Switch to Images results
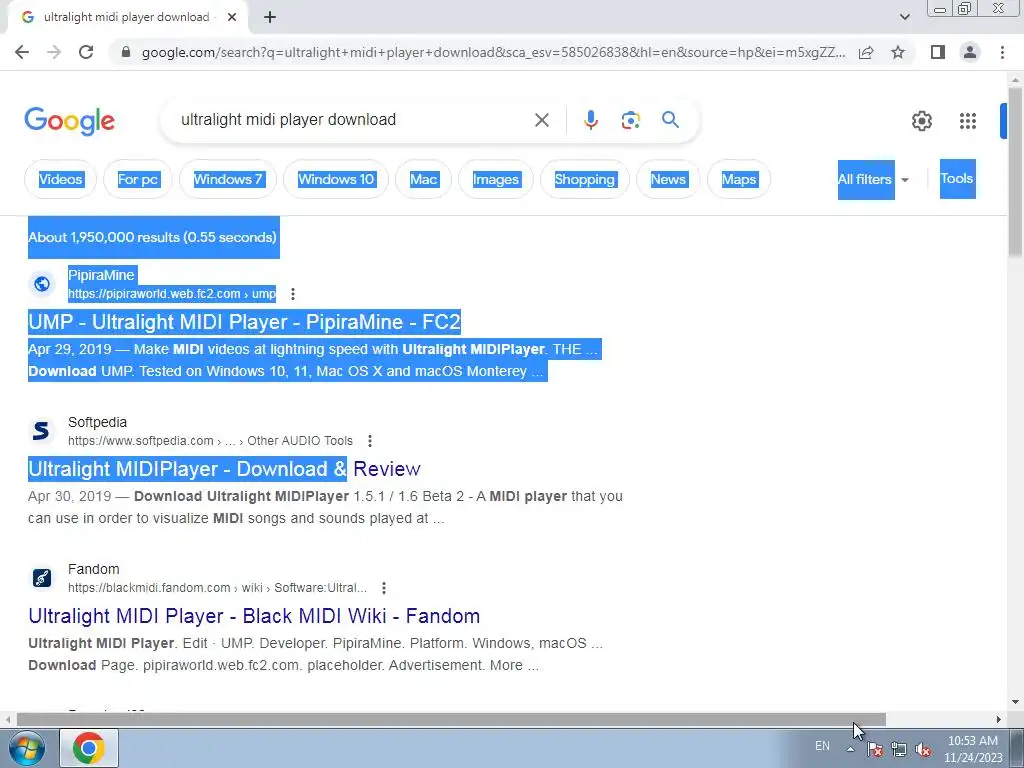 pyautogui.click(x=496, y=179)
